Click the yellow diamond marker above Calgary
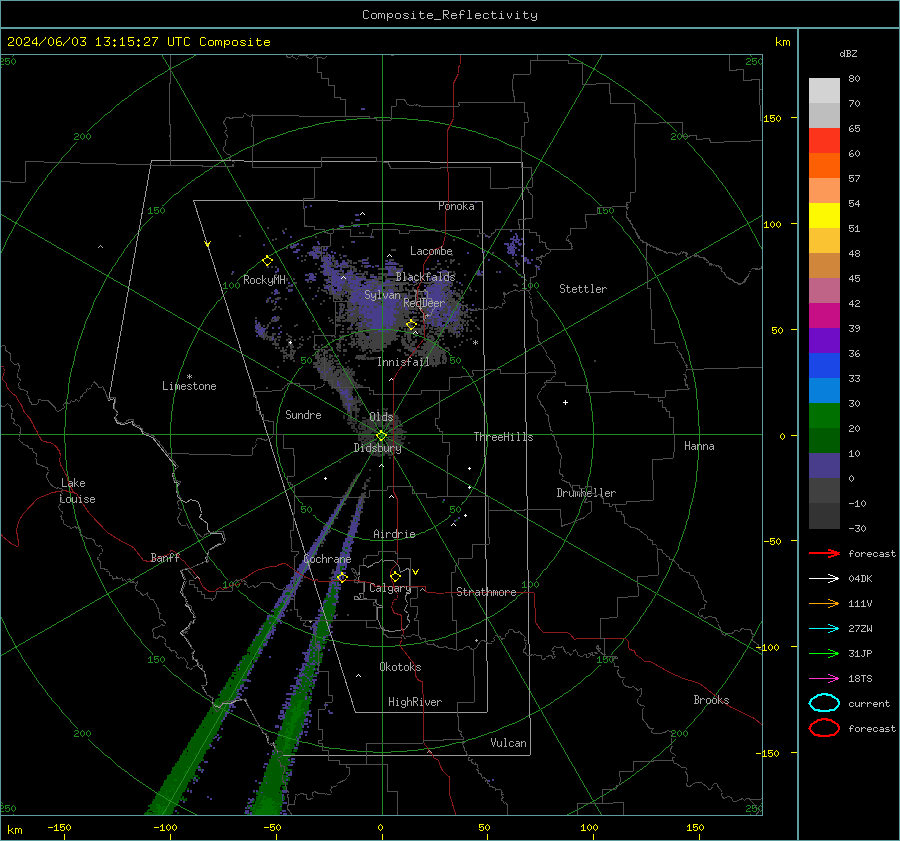 click(x=395, y=576)
